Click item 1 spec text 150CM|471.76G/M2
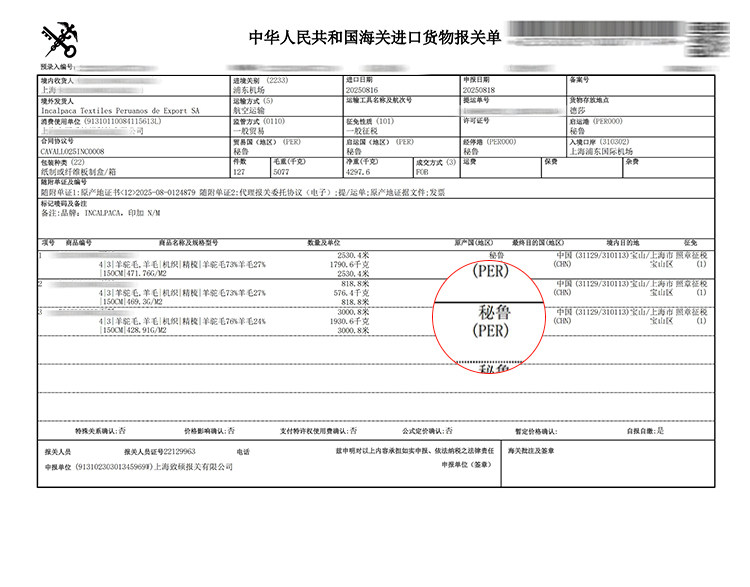750x587 pixels. click(133, 274)
